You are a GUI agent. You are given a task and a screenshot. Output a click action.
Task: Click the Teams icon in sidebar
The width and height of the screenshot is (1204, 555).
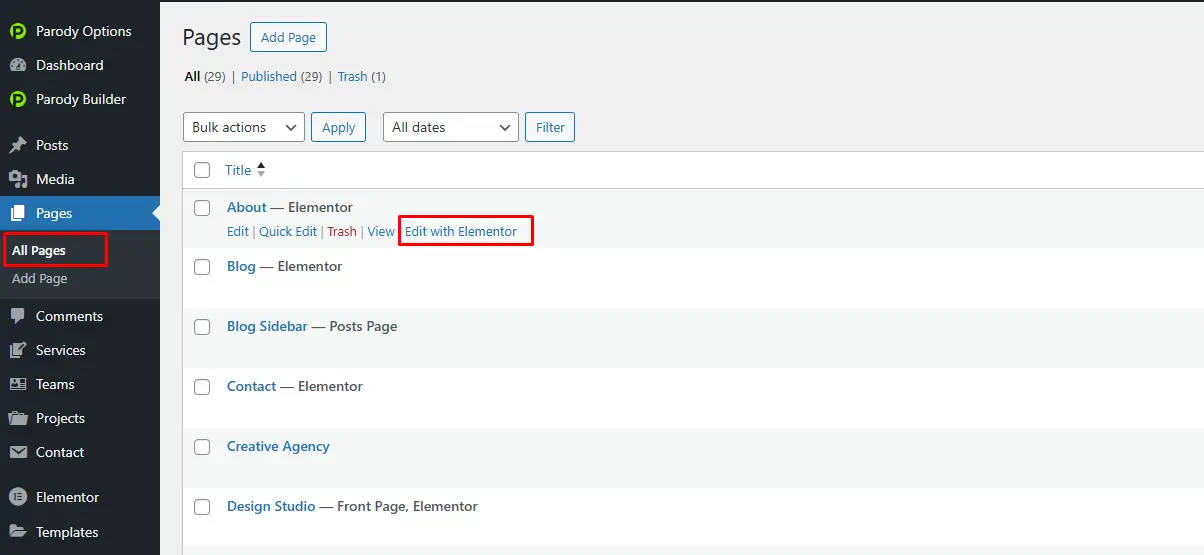18,384
